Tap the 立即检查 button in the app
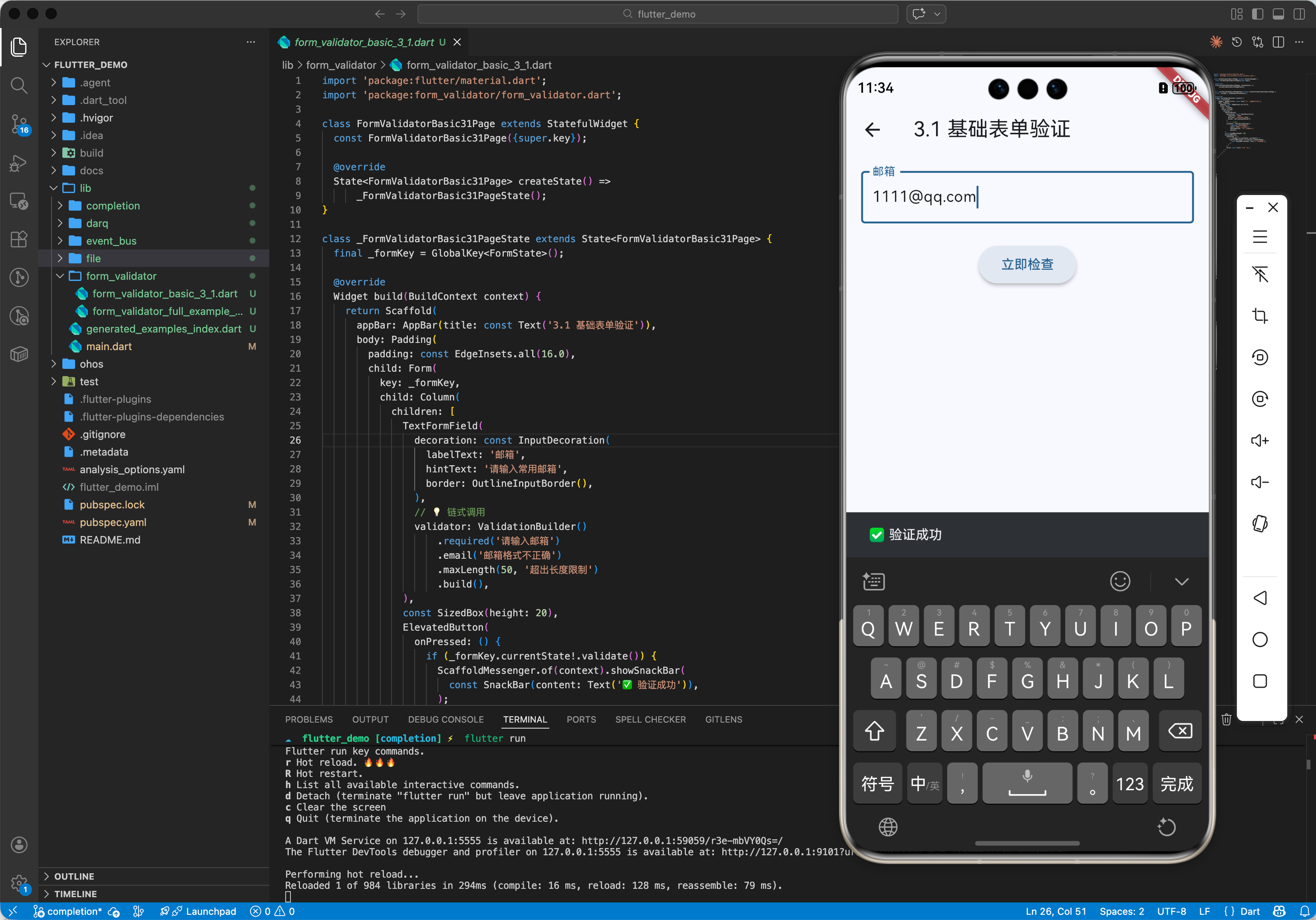Screen dimensions: 1316x920 [1026, 264]
